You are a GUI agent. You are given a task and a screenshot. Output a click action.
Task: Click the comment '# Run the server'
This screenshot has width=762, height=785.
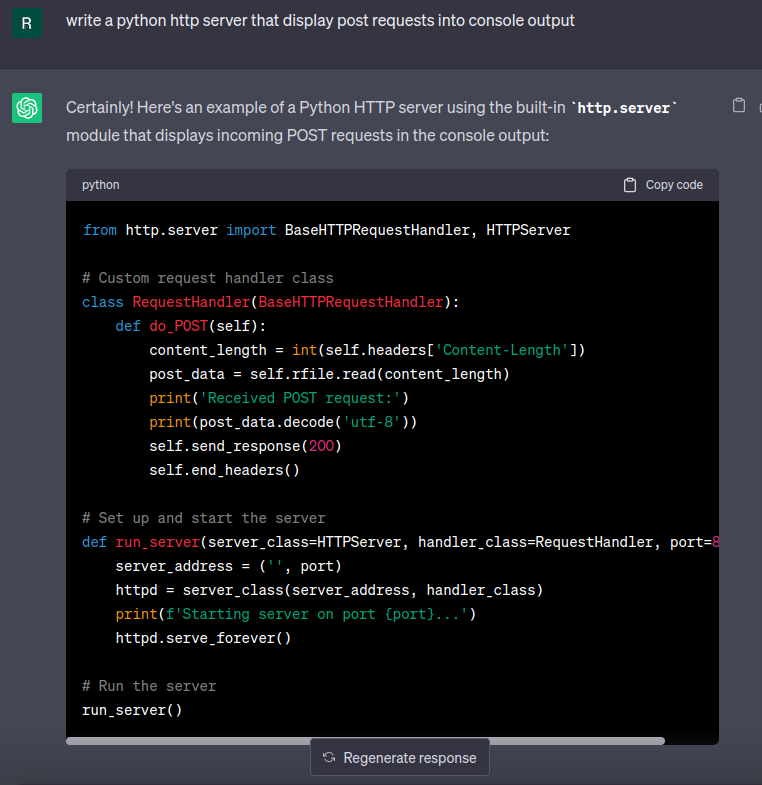[x=149, y=686]
